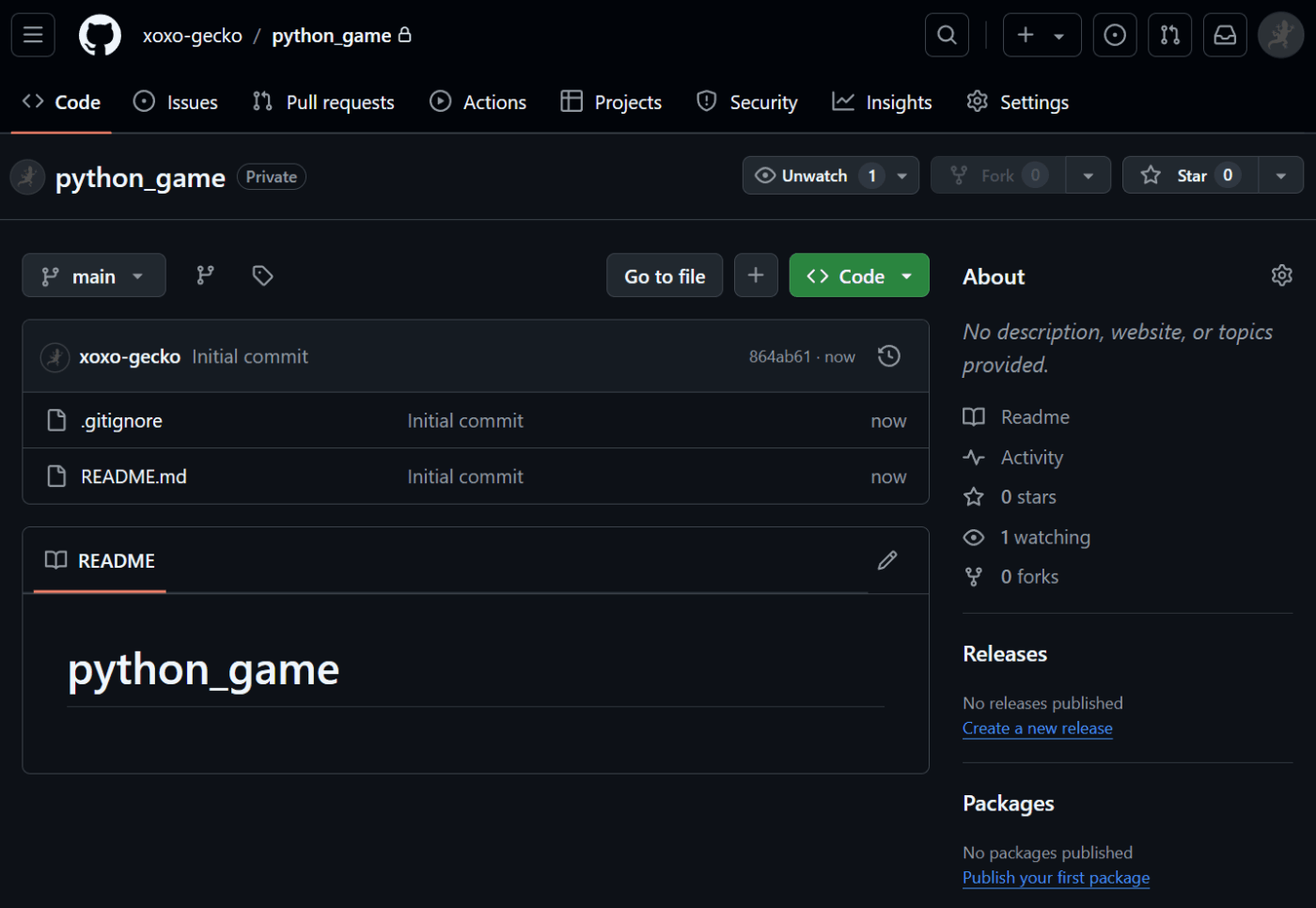Image resolution: width=1316 pixels, height=908 pixels.
Task: Open the Star lists dropdown arrow
Action: pos(1281,176)
